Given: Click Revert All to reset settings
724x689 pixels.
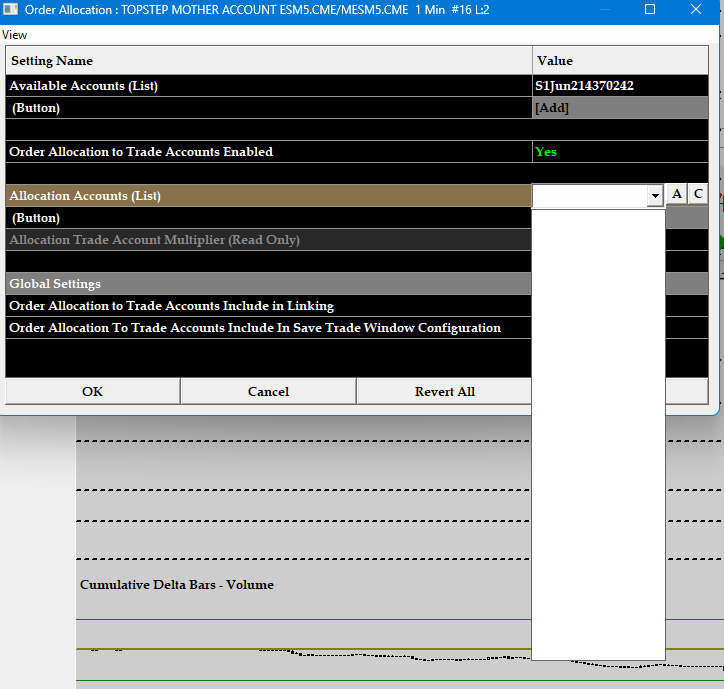Looking at the screenshot, I should pyautogui.click(x=444, y=391).
